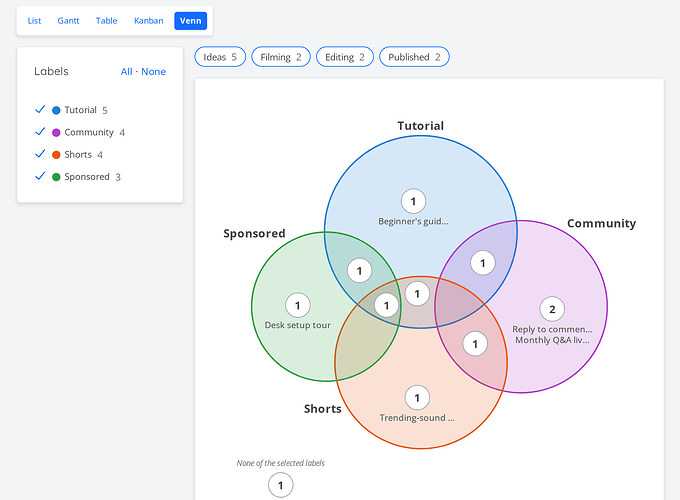Click the Labels panel heading
The image size is (680, 500).
click(x=51, y=71)
